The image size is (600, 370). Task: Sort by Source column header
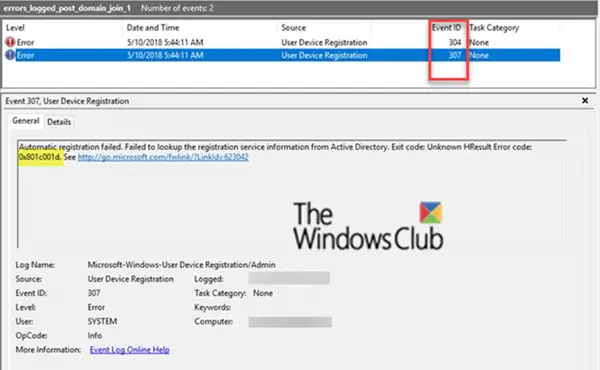pos(293,28)
